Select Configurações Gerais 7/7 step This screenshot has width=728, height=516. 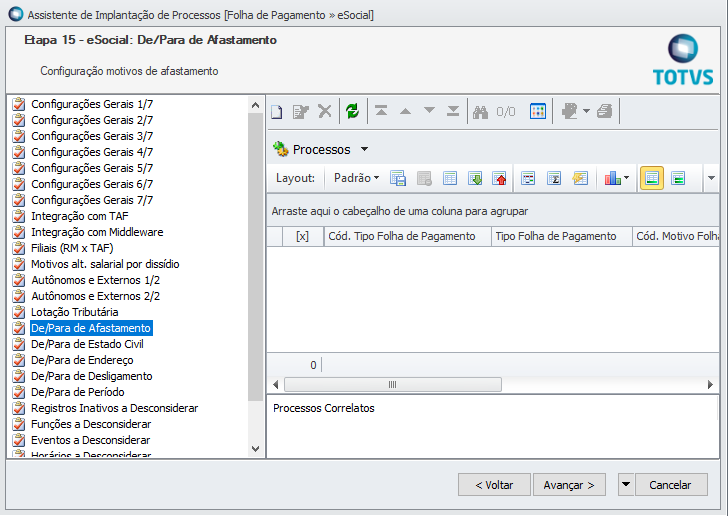(92, 200)
